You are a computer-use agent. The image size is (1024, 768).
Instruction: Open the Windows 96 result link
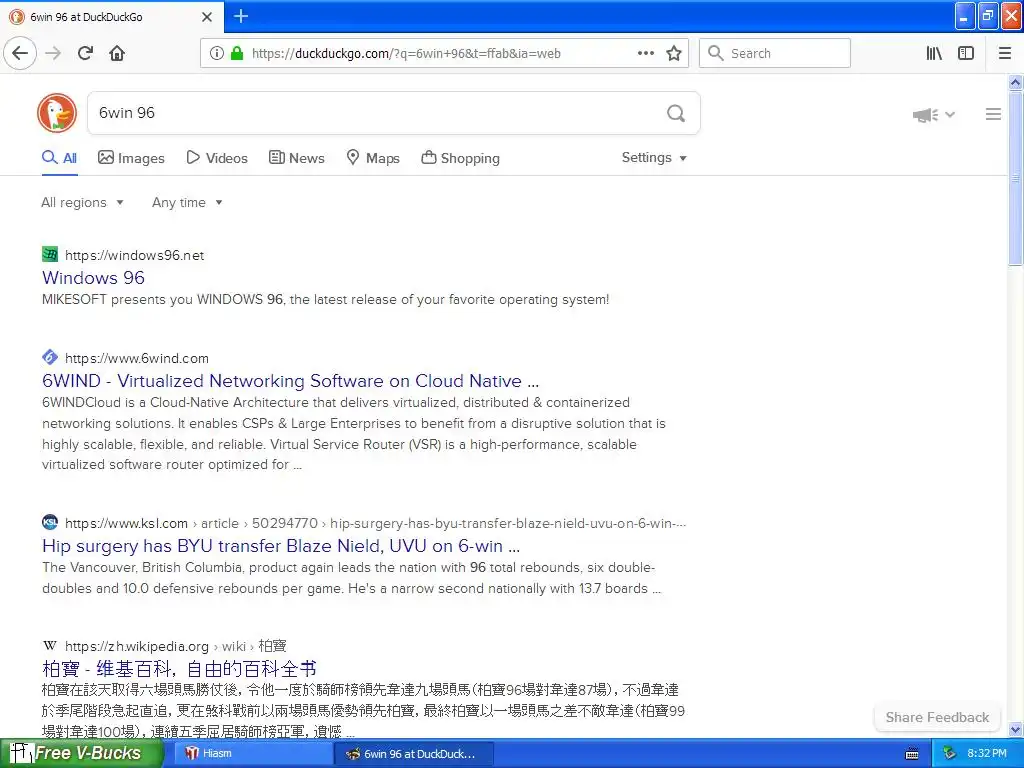pyautogui.click(x=93, y=278)
